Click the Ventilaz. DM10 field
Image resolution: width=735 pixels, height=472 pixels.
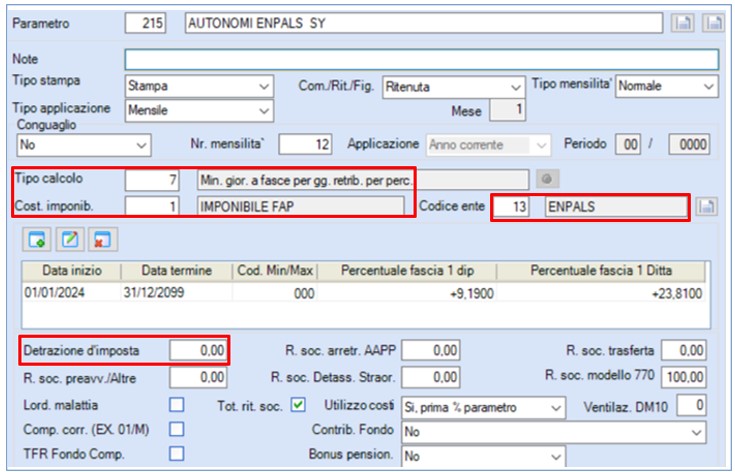point(691,405)
